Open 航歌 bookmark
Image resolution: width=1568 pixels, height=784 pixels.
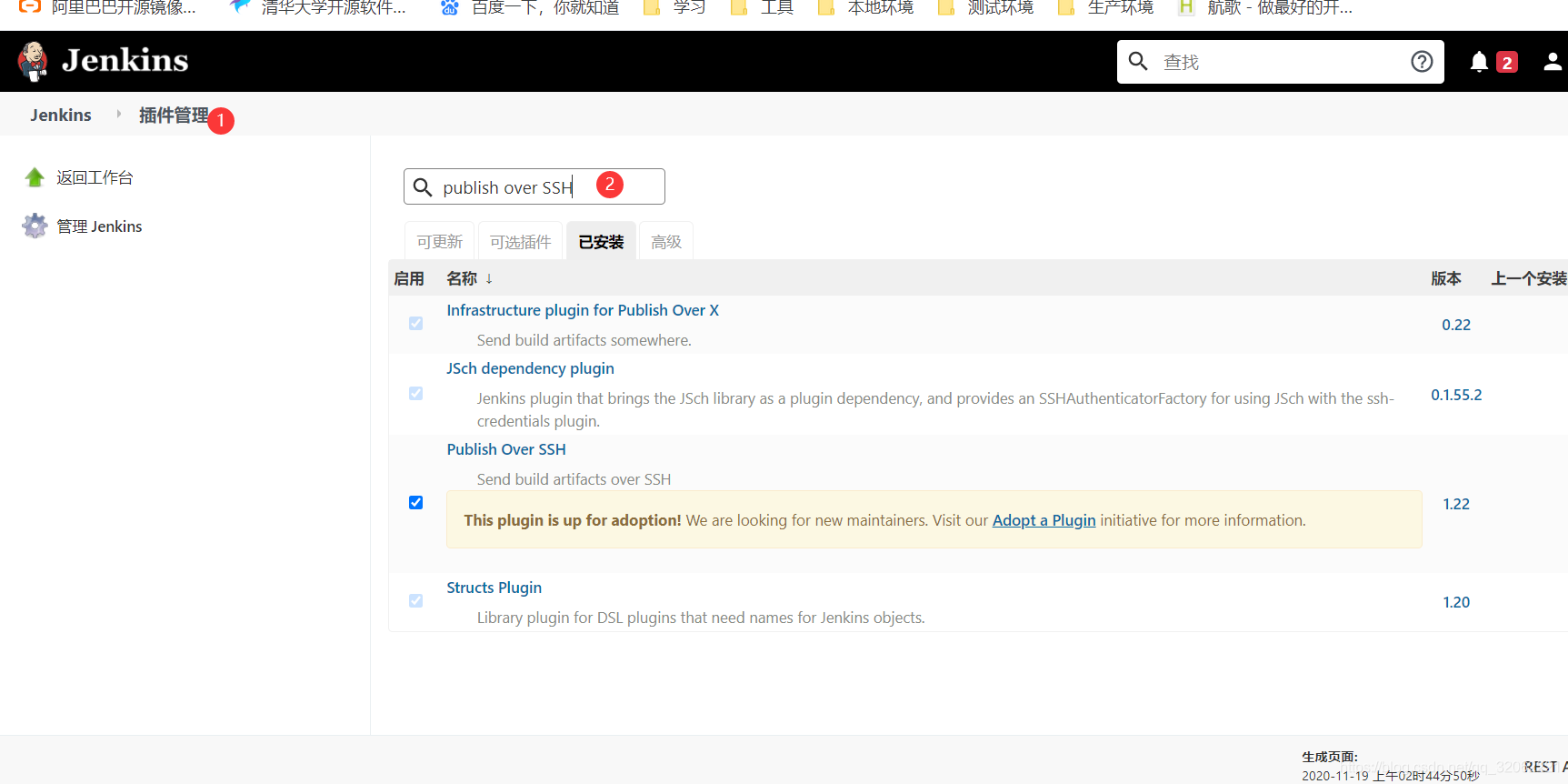1265,8
